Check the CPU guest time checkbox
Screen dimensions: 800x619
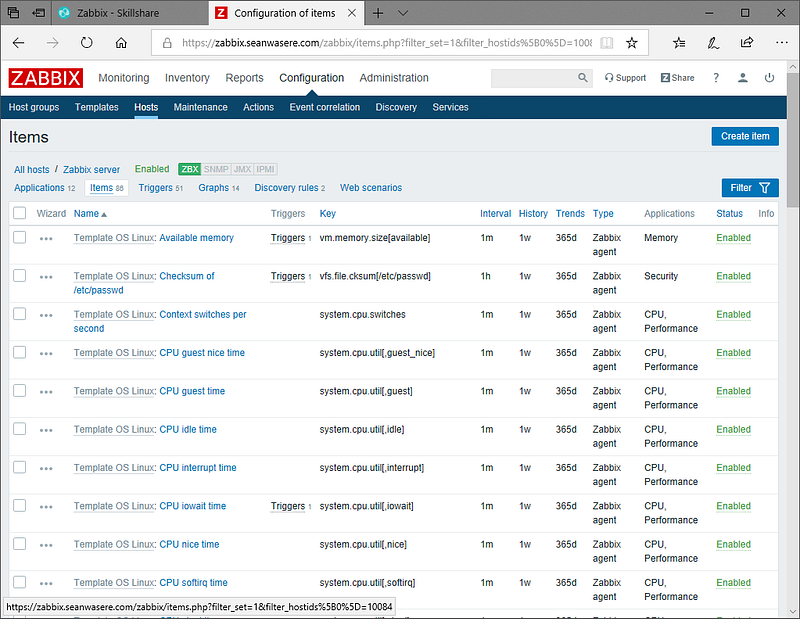point(19,390)
